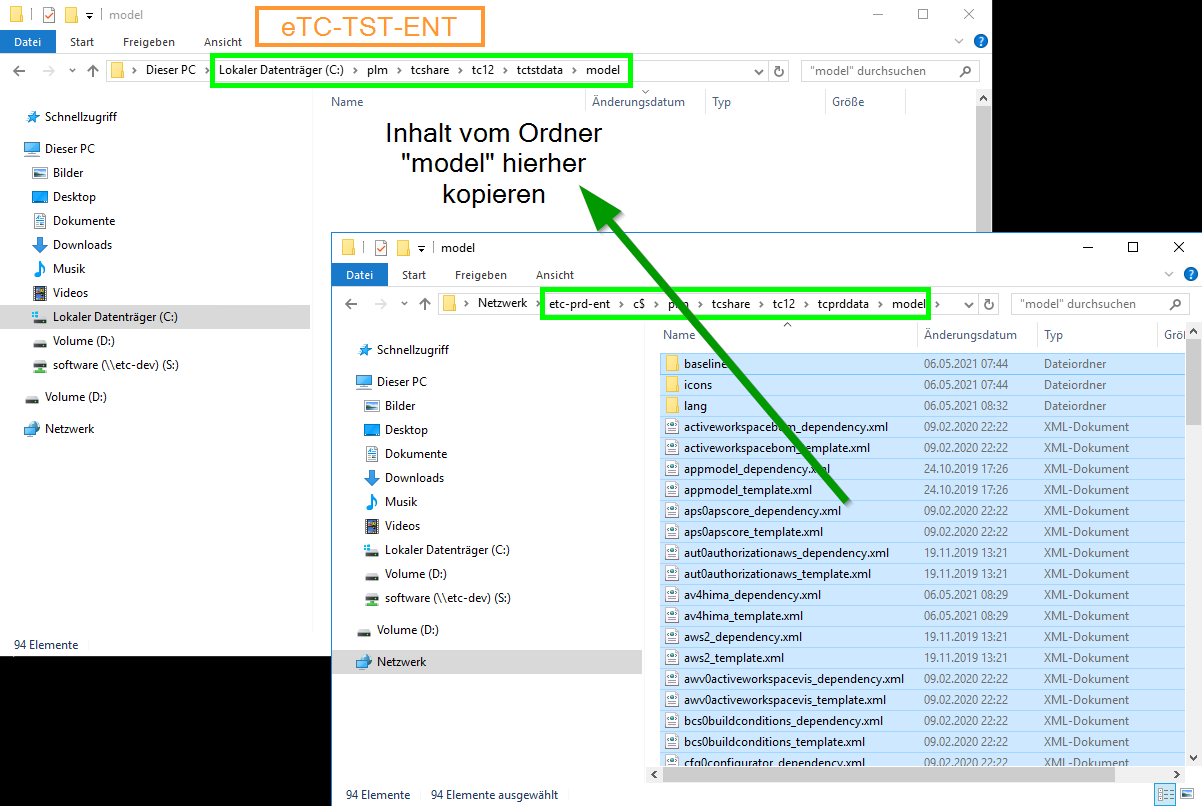Open the Ansicht tab in the back window
This screenshot has width=1202, height=806.
(x=222, y=42)
